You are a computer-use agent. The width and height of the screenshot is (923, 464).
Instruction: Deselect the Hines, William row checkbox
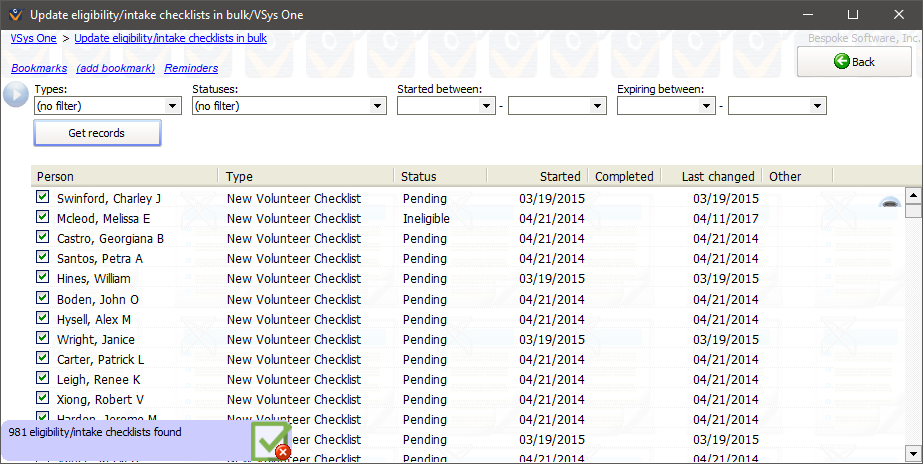pyautogui.click(x=43, y=278)
